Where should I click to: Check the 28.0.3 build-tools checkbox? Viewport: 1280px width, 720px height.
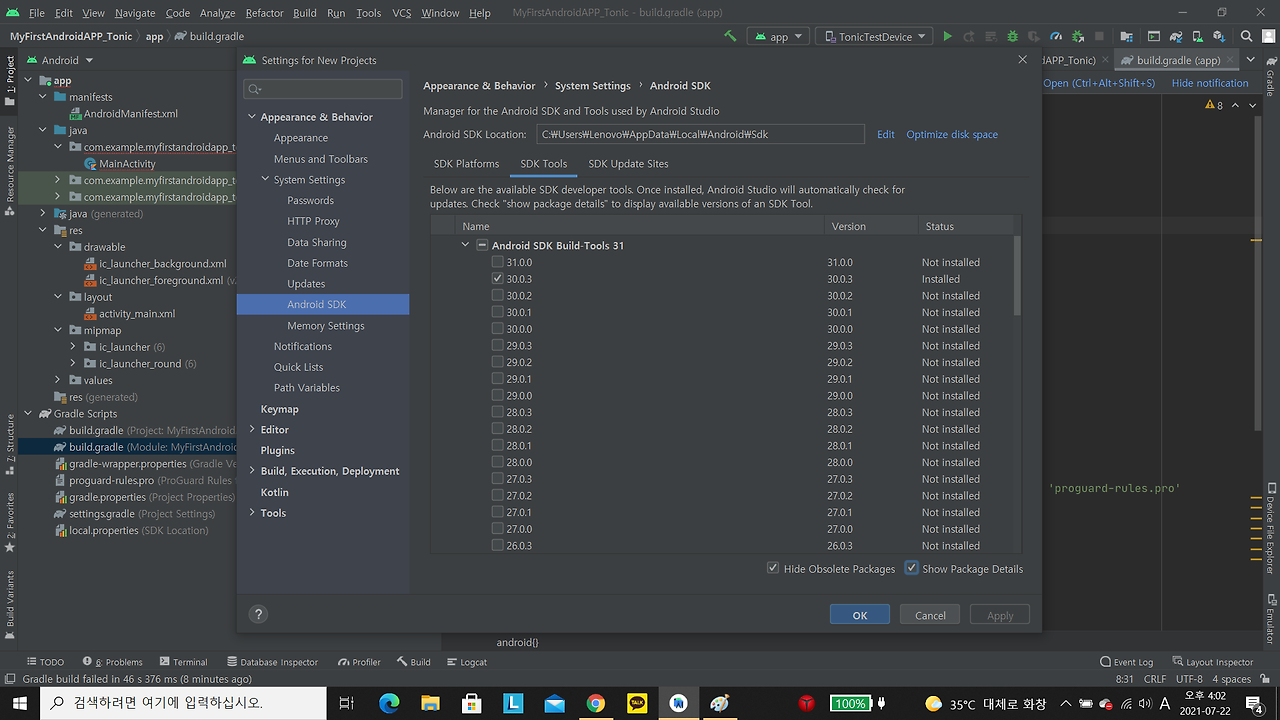pos(497,412)
